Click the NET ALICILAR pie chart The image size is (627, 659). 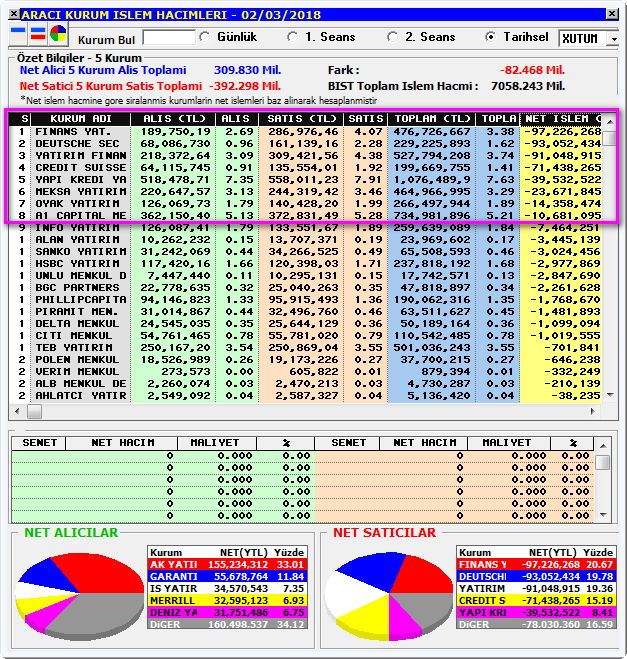[80, 596]
